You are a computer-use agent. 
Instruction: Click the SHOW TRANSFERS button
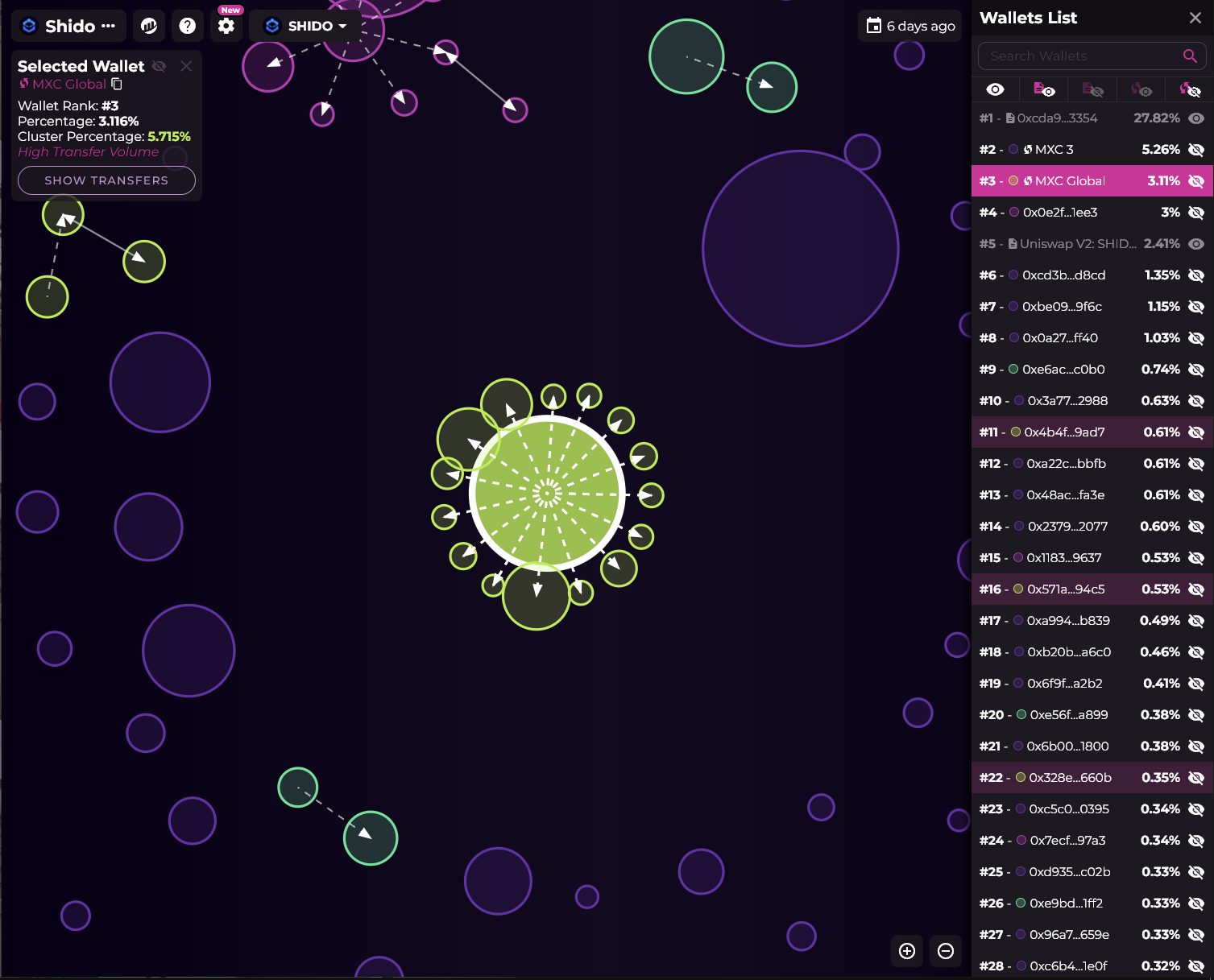pos(106,180)
